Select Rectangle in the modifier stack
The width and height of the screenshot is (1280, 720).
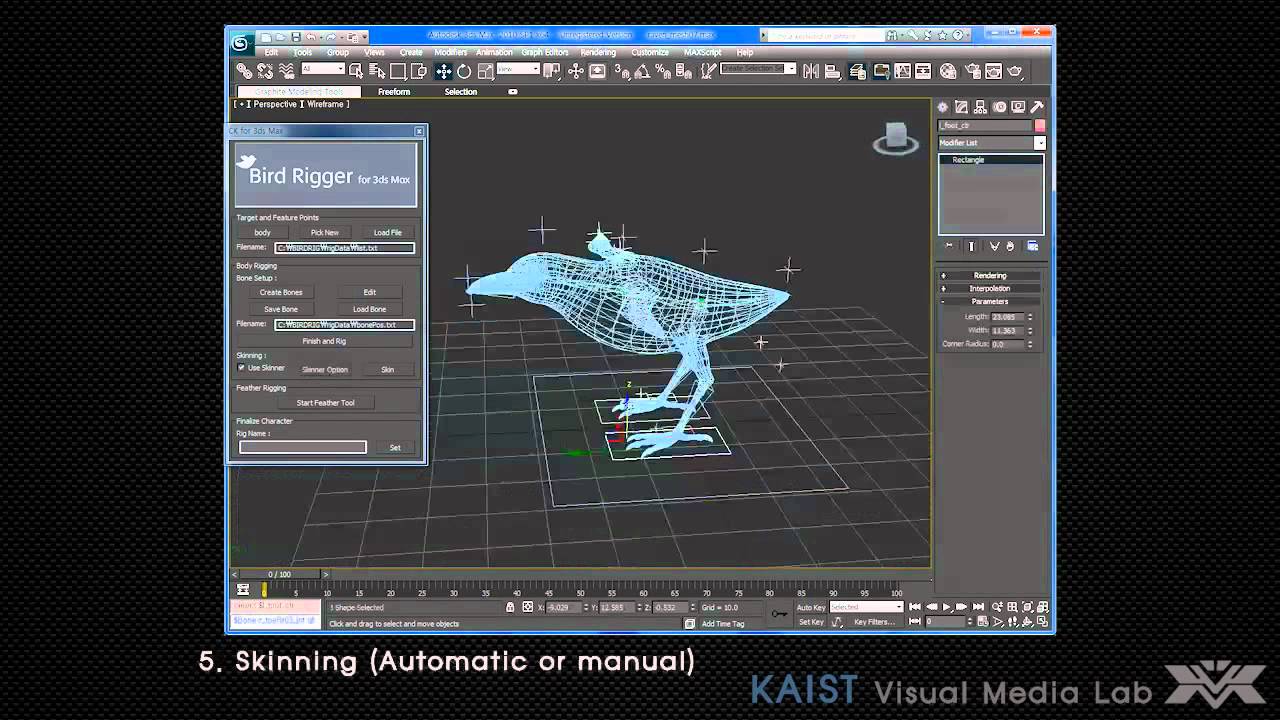[968, 160]
